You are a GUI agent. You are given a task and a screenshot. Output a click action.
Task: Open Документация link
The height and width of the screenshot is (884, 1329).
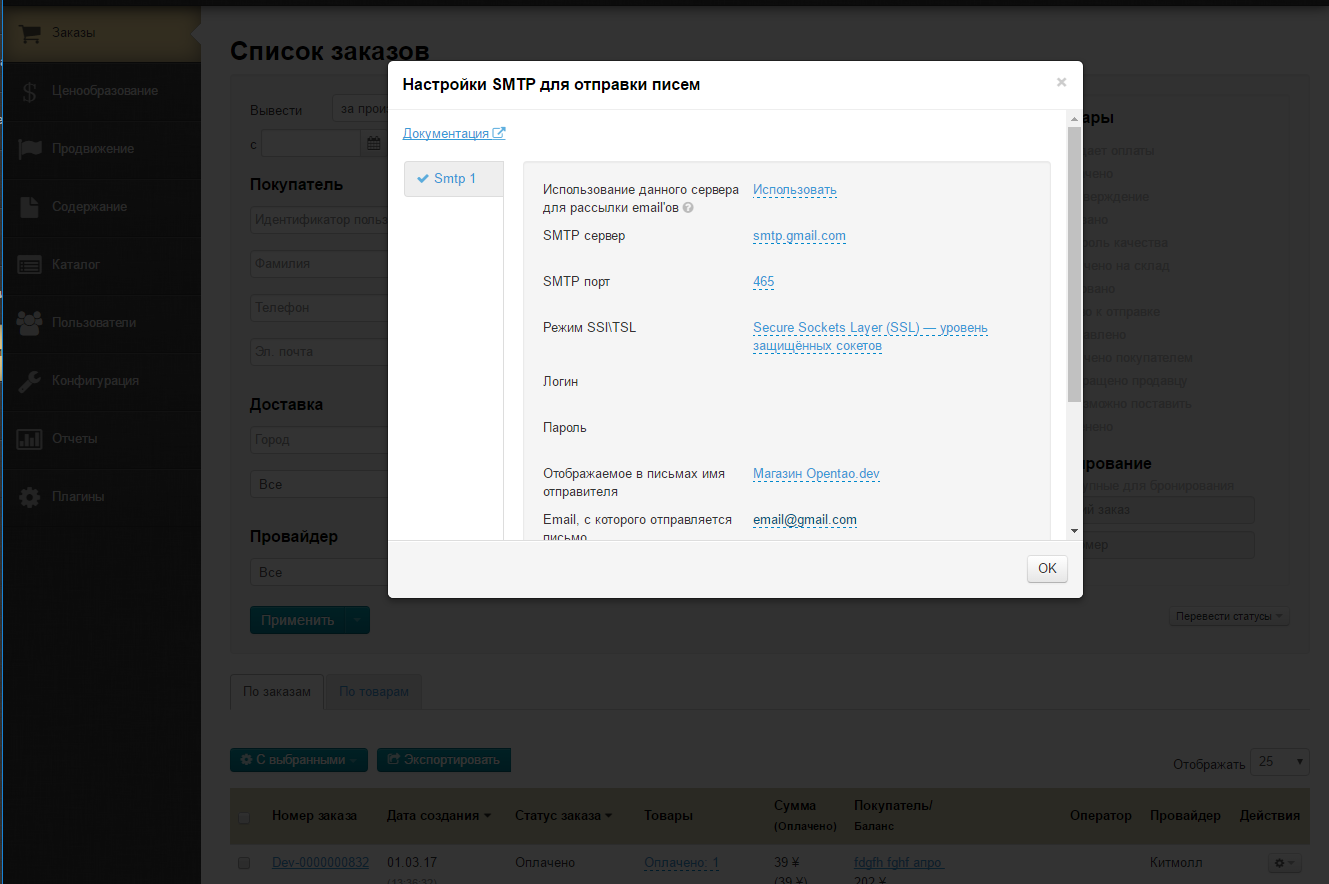[x=446, y=133]
